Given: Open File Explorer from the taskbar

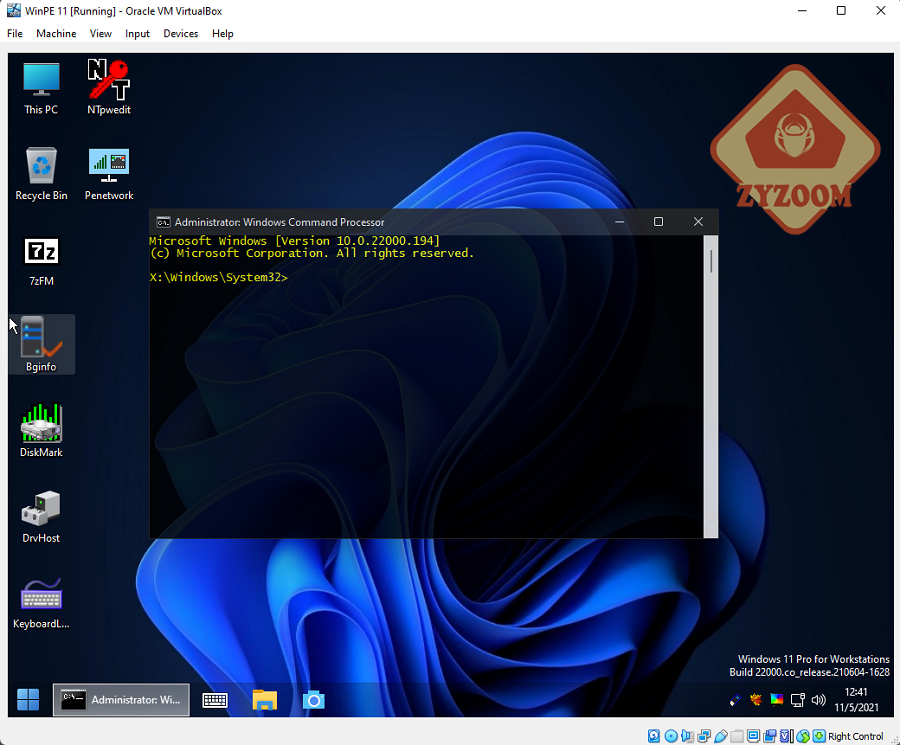Looking at the screenshot, I should click(x=265, y=700).
